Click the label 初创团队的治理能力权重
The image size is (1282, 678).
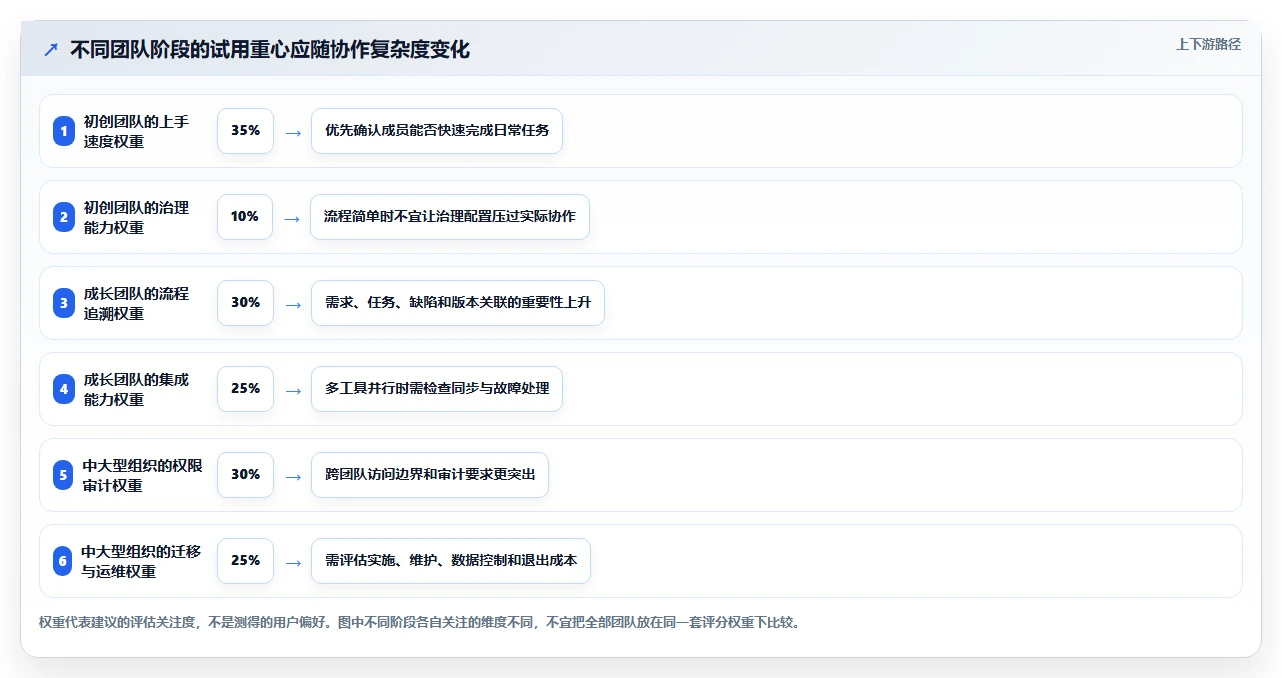136,217
